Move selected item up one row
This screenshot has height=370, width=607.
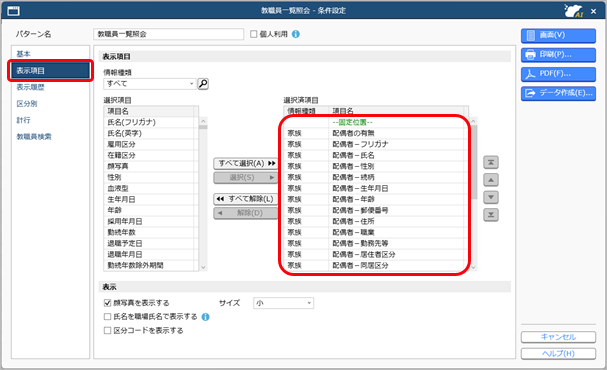[x=491, y=180]
